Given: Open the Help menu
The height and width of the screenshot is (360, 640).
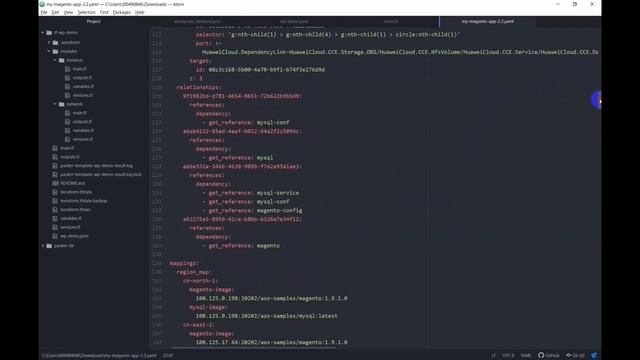Looking at the screenshot, I should (x=140, y=12).
